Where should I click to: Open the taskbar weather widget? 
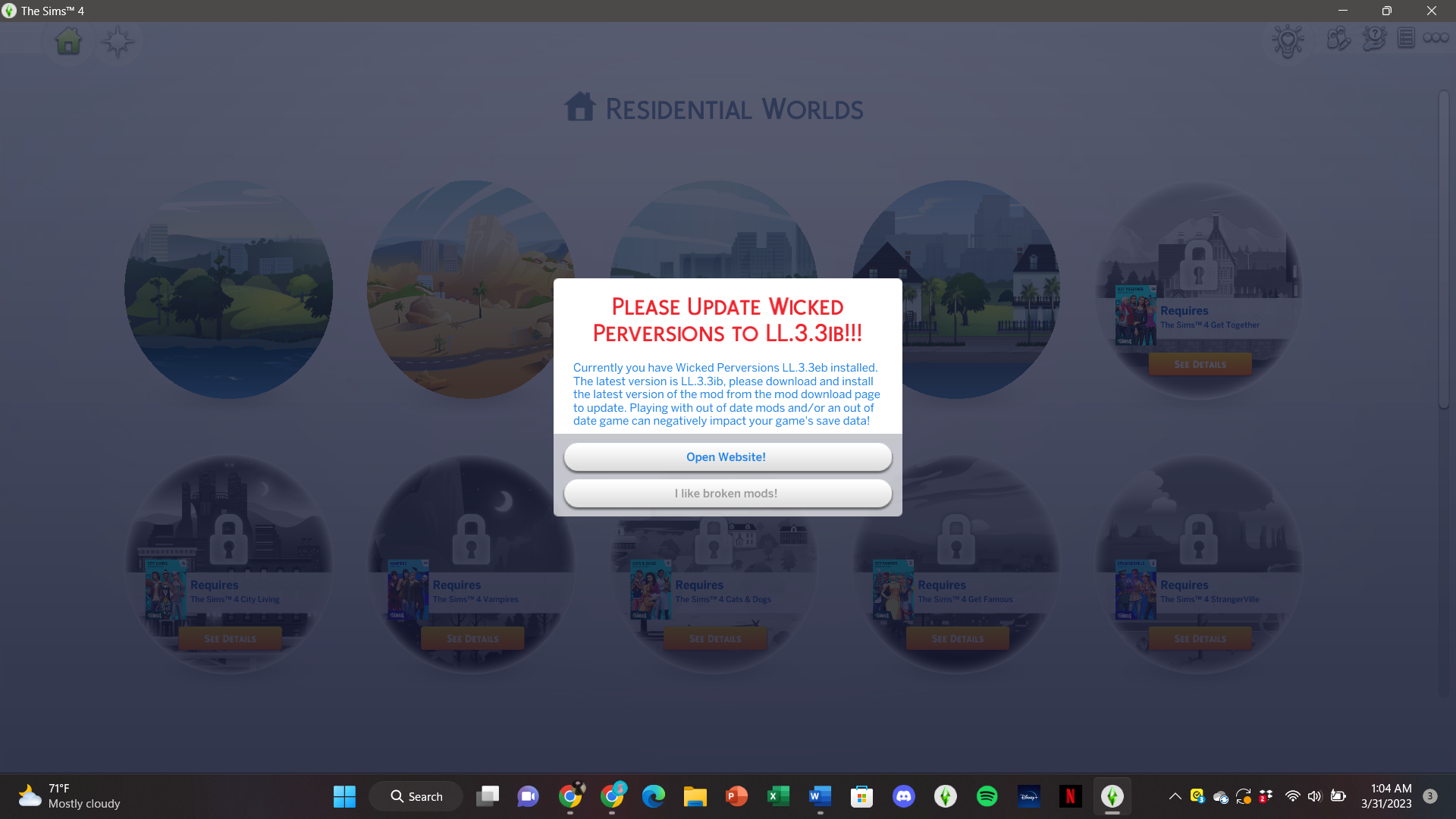(x=70, y=796)
